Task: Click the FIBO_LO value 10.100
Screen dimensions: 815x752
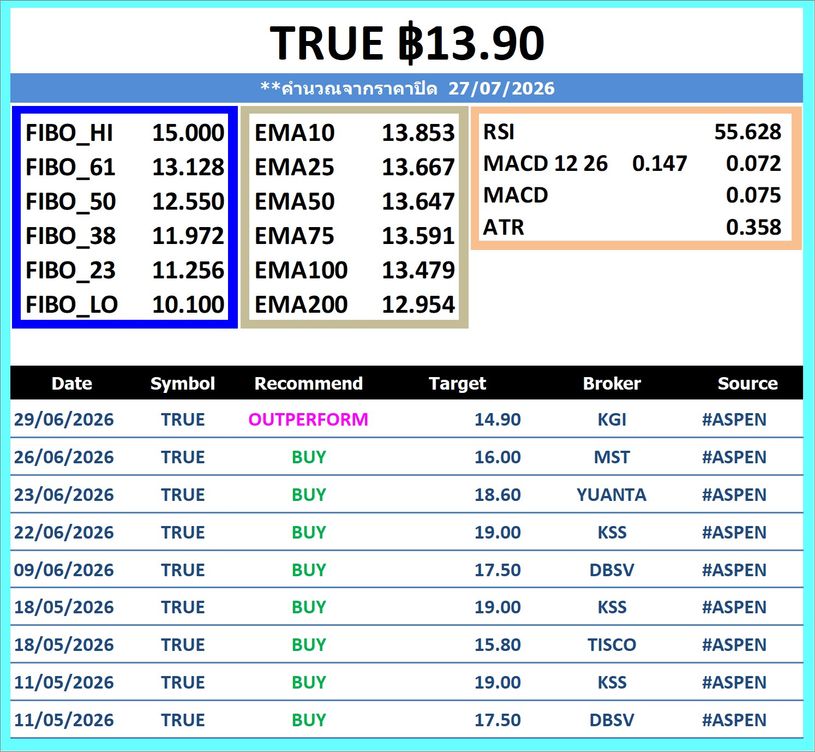Action: click(188, 304)
